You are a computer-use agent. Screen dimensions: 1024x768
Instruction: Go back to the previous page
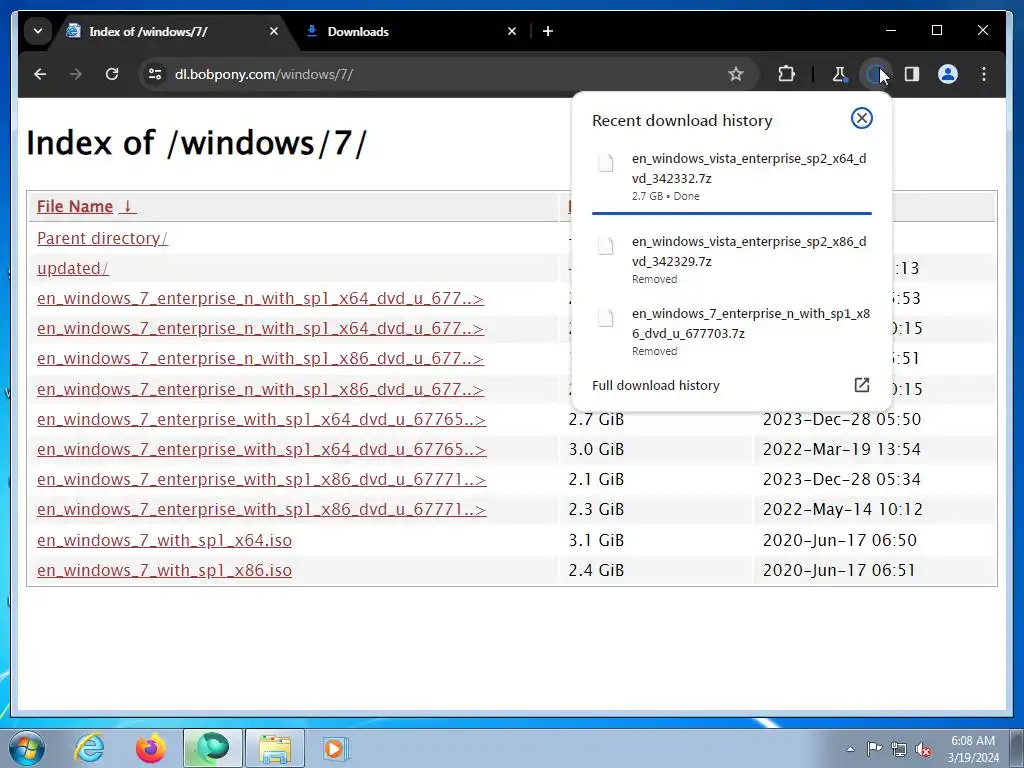pos(40,74)
